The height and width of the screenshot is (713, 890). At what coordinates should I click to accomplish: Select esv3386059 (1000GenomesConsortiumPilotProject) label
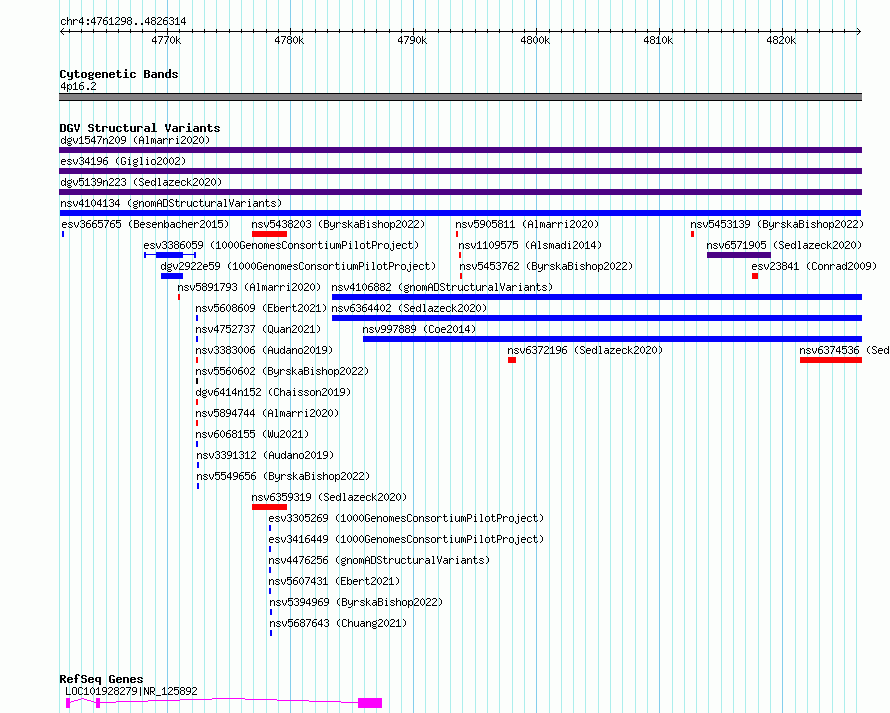coord(281,245)
